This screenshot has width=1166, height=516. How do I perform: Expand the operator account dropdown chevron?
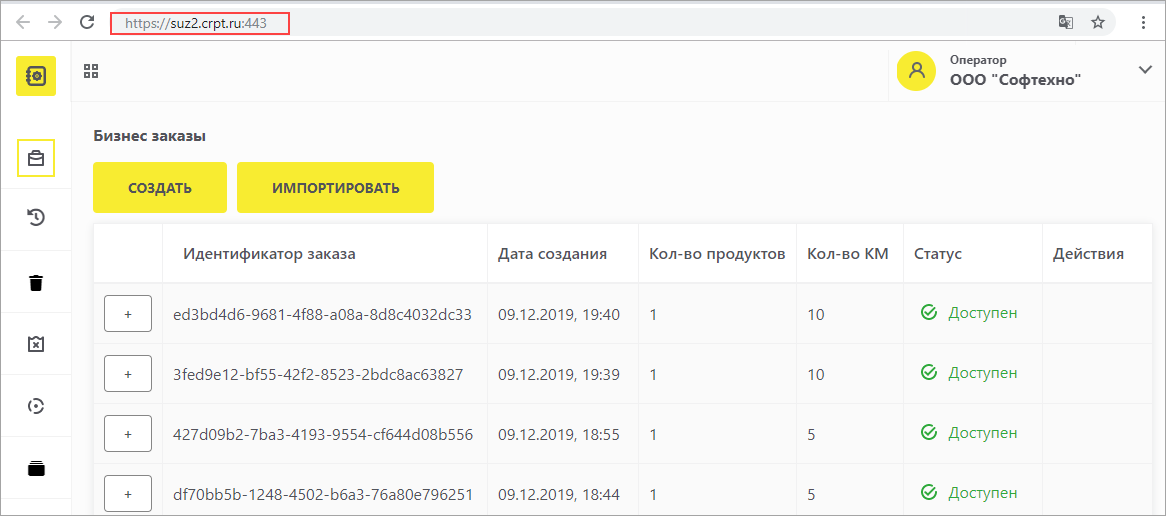coord(1145,69)
